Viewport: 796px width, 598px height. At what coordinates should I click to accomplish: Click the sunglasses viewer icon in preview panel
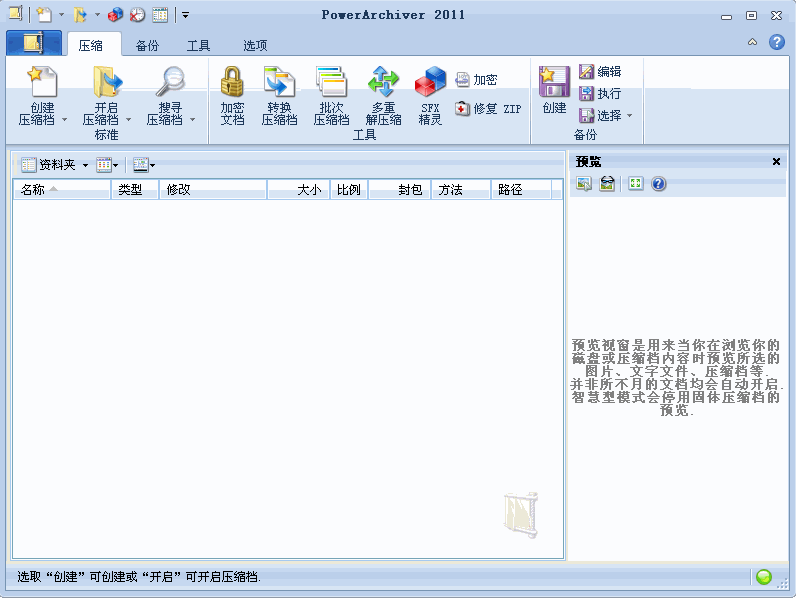(x=607, y=183)
